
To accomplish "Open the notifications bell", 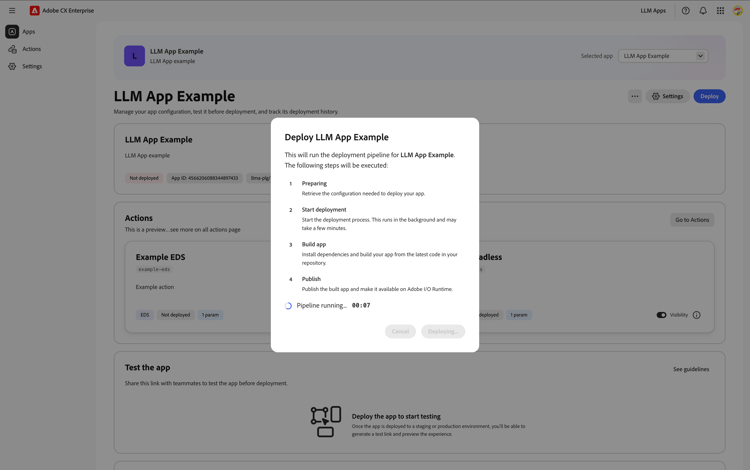I will click(703, 11).
